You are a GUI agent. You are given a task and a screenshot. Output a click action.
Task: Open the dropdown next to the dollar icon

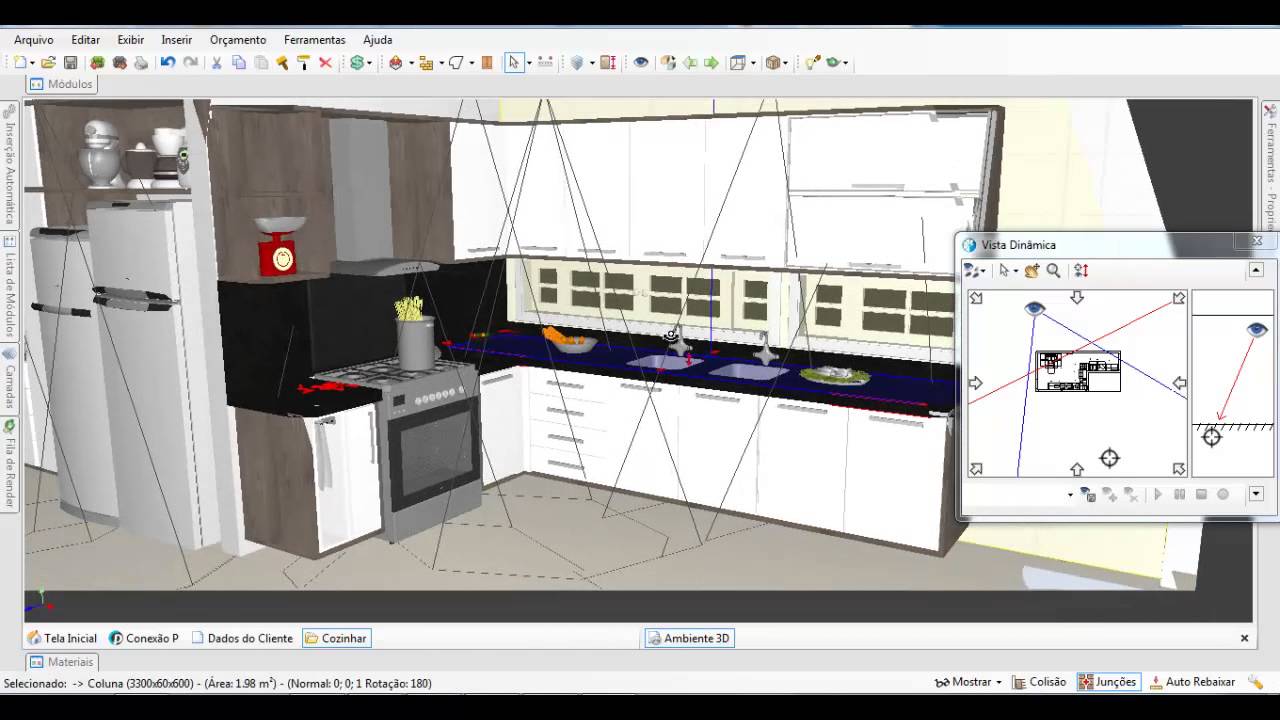pyautogui.click(x=369, y=63)
